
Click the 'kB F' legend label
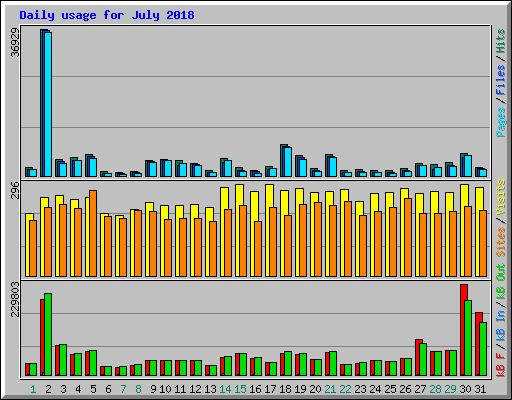pos(501,364)
